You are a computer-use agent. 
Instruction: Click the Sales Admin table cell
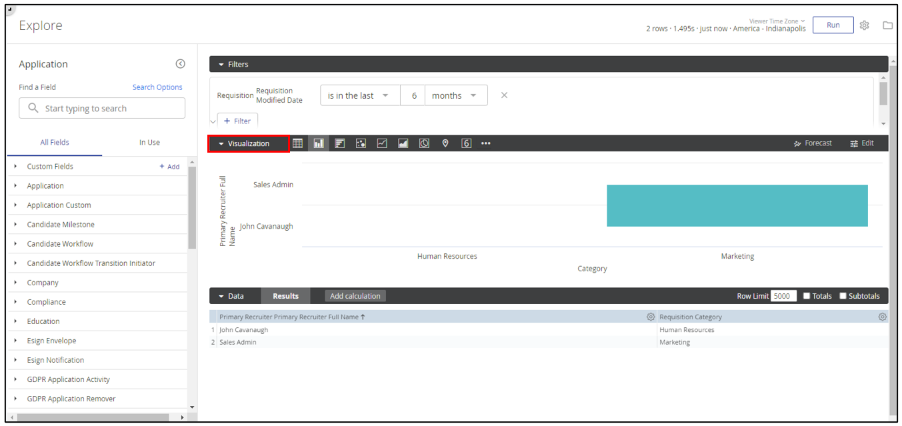(238, 342)
